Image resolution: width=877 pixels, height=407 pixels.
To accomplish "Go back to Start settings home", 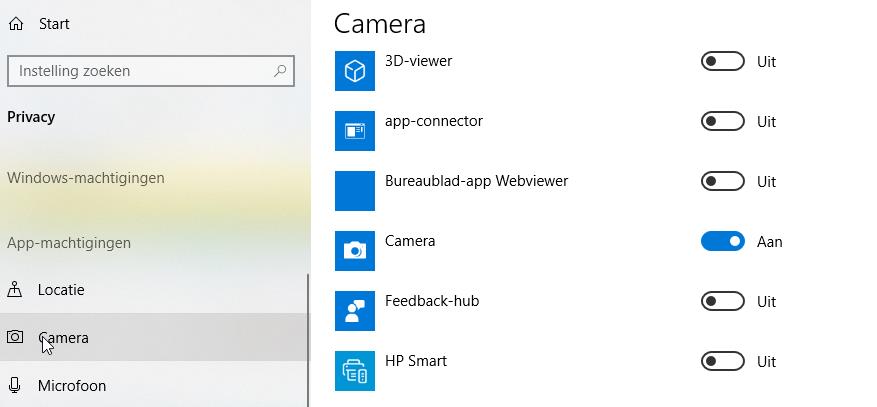I will 53,24.
